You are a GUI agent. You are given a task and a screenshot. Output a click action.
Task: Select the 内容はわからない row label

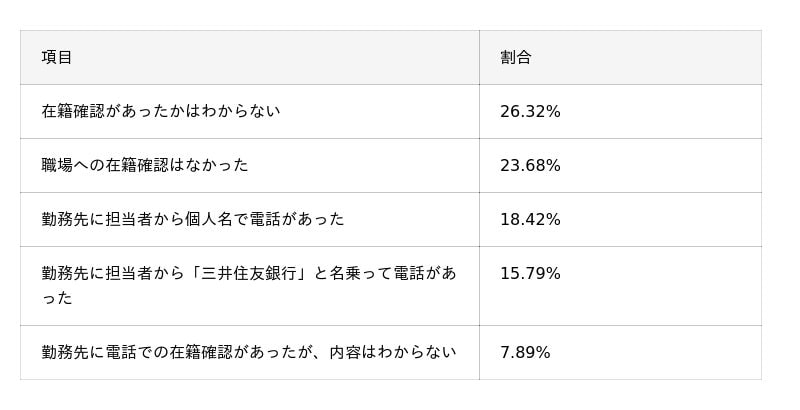[x=248, y=352]
